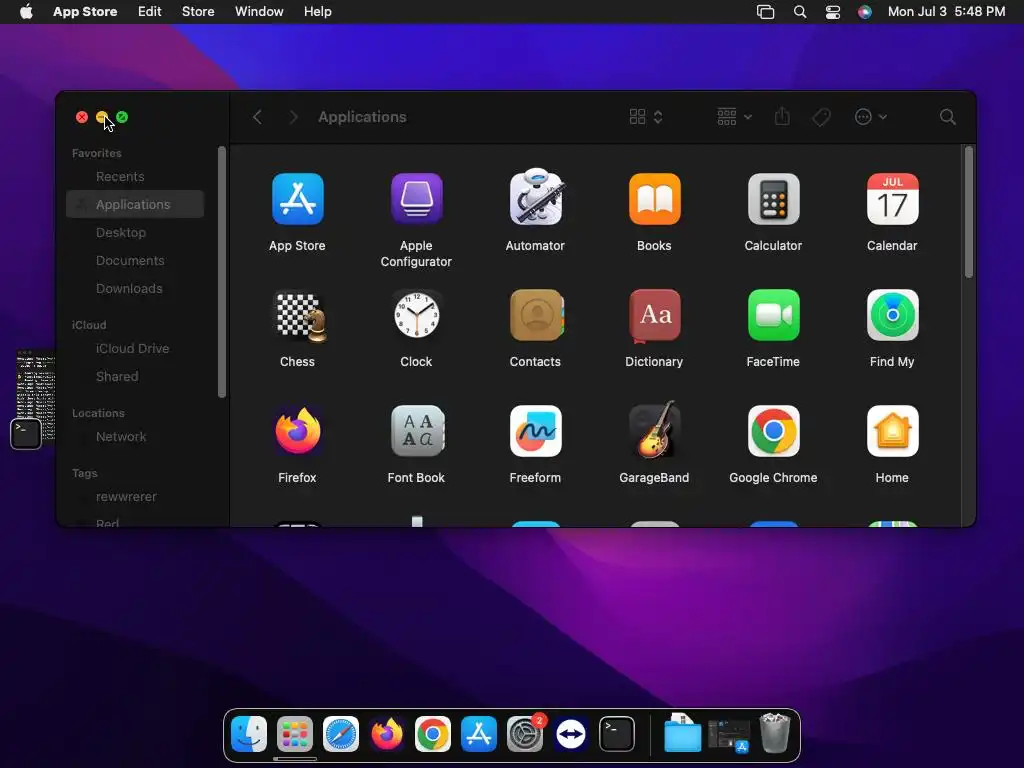Click the Find My app icon

[x=892, y=315]
